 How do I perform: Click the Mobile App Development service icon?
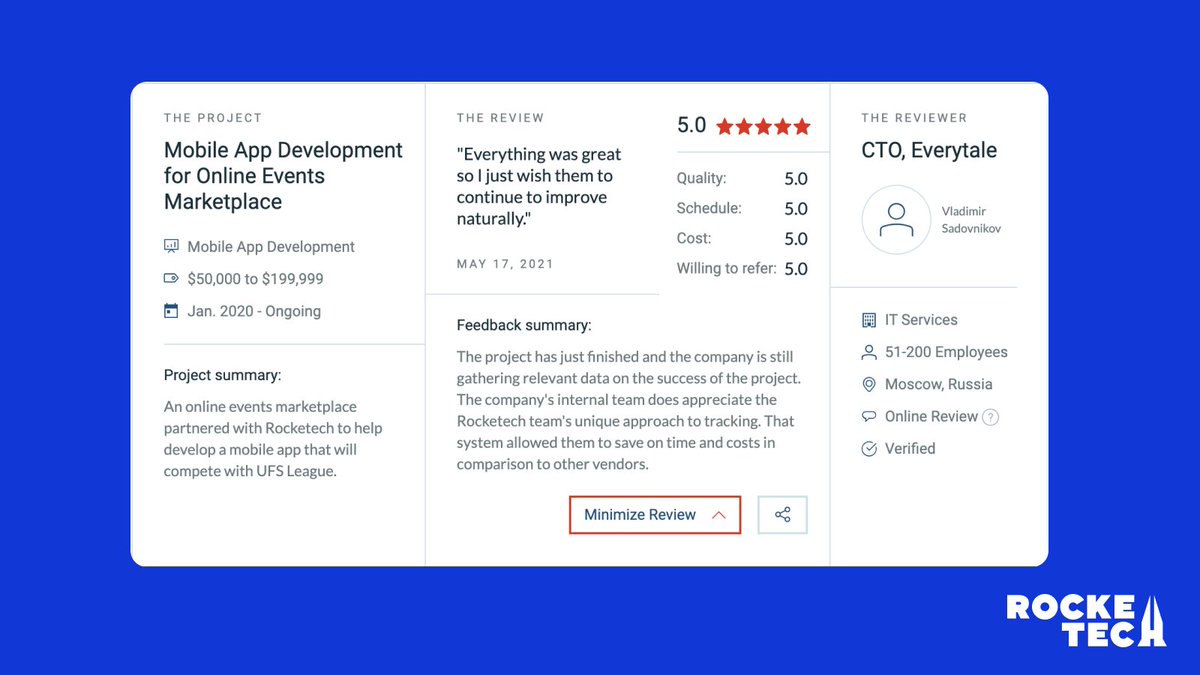click(171, 246)
